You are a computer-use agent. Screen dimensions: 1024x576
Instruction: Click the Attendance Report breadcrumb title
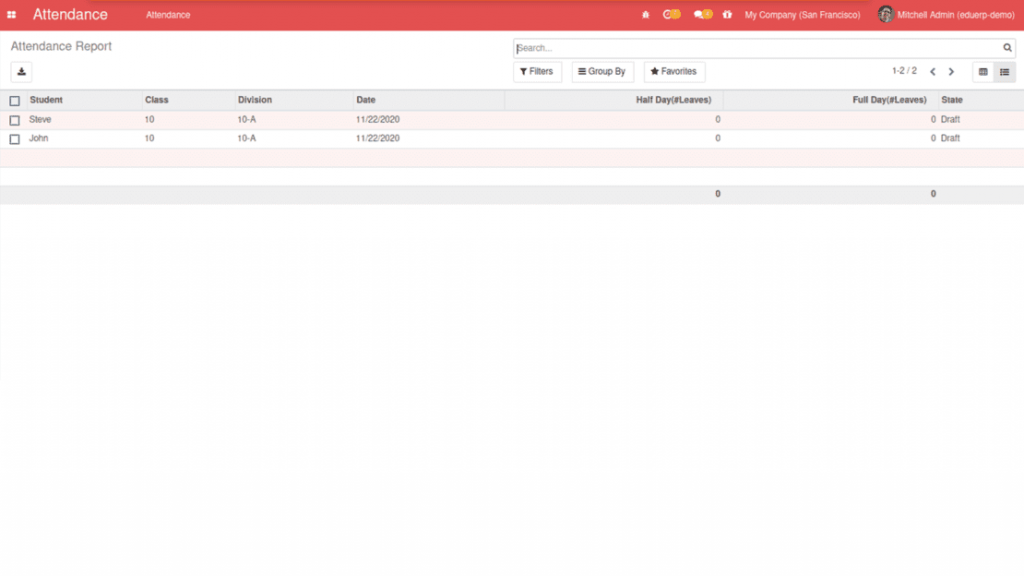pos(61,46)
